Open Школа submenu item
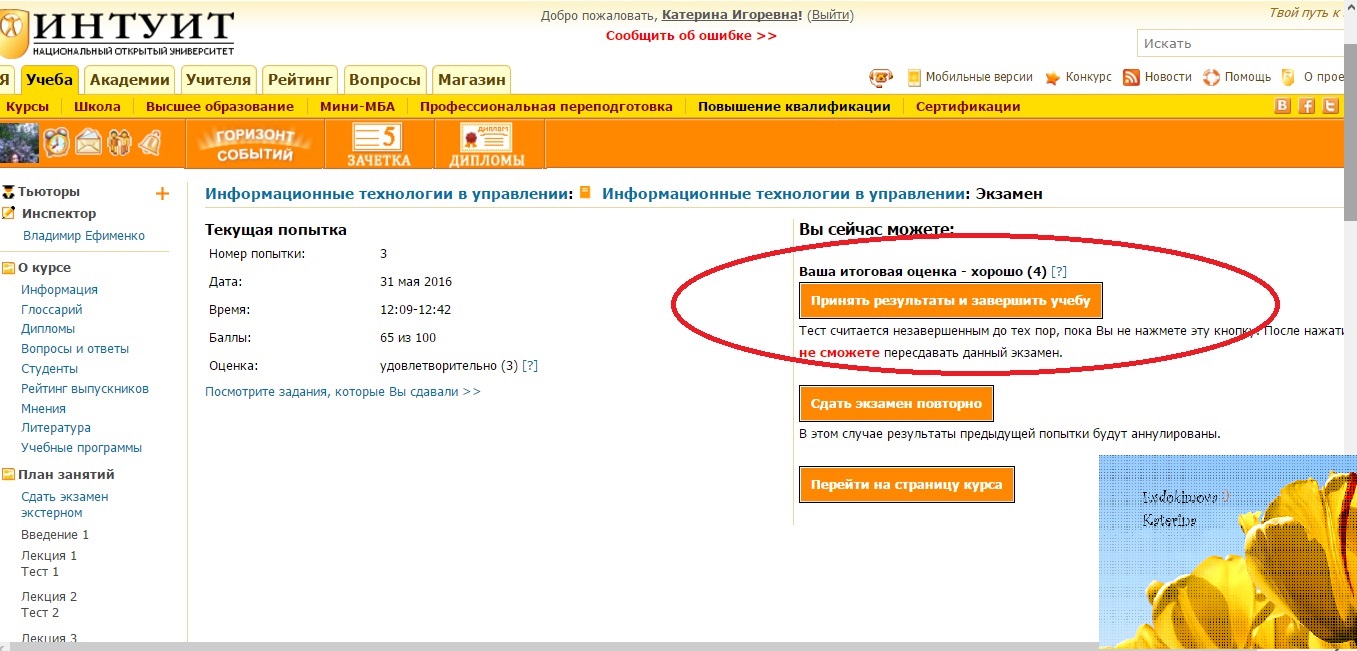This screenshot has width=1357, height=651. point(97,107)
